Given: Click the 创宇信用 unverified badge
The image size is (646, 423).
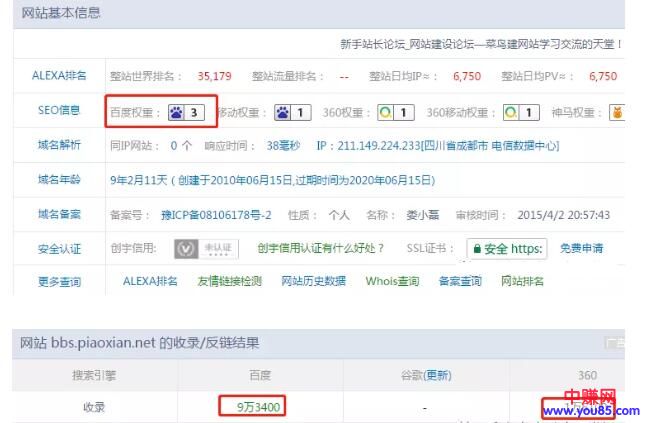Looking at the screenshot, I should click(207, 248).
